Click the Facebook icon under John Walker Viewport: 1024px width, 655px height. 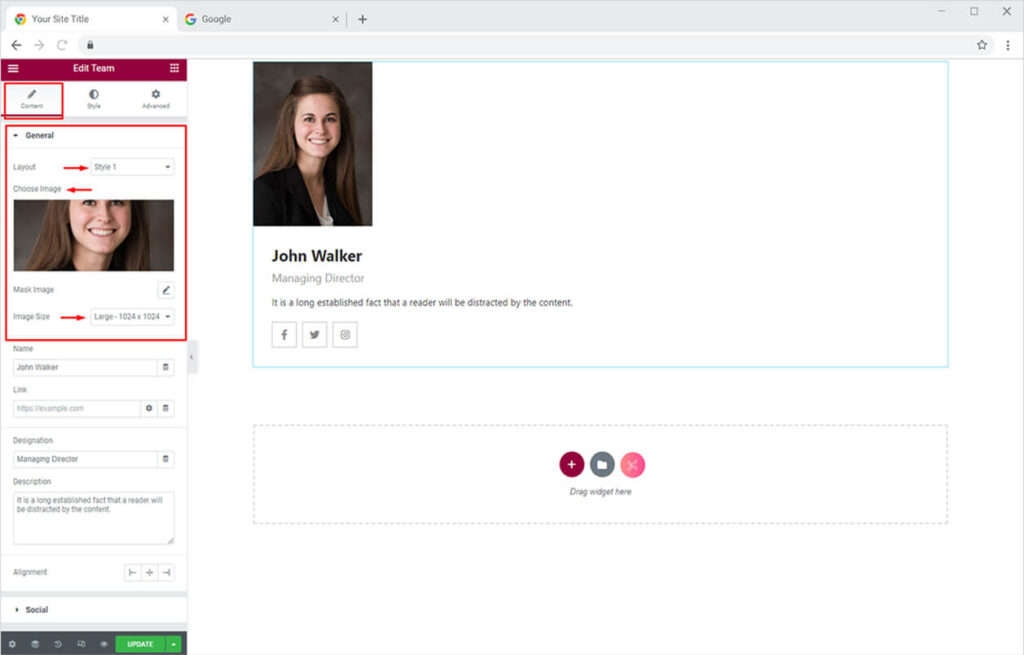[x=284, y=335]
